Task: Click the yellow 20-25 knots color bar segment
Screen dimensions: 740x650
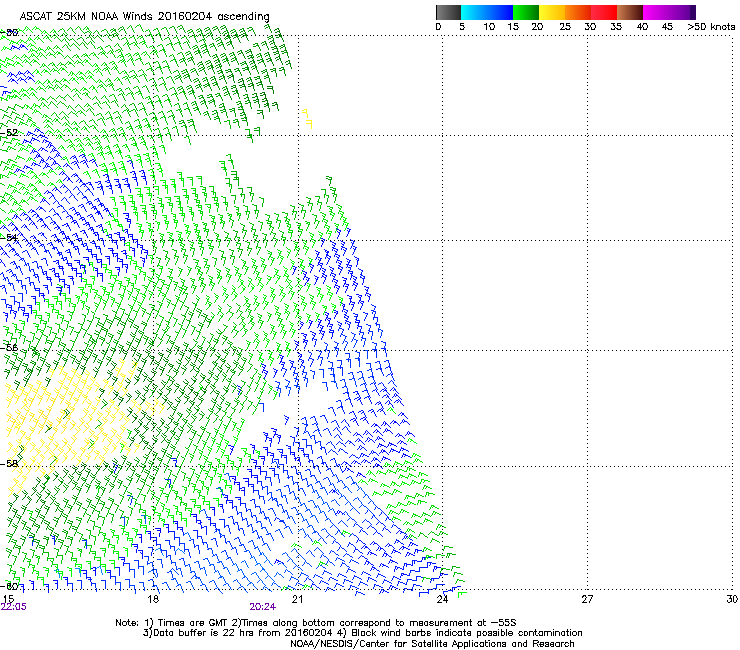Action: (552, 12)
